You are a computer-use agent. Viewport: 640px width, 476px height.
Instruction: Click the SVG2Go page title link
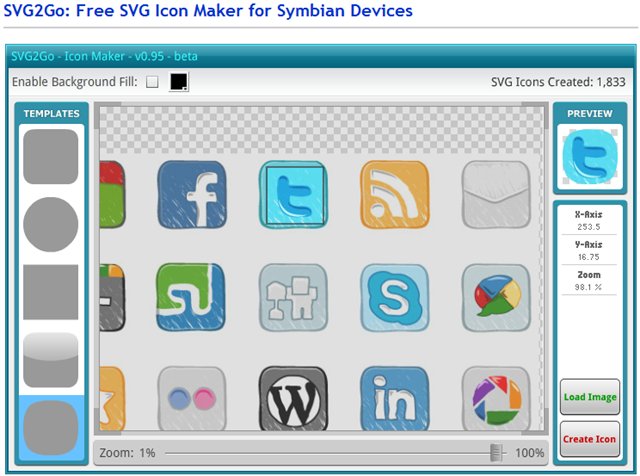click(208, 10)
